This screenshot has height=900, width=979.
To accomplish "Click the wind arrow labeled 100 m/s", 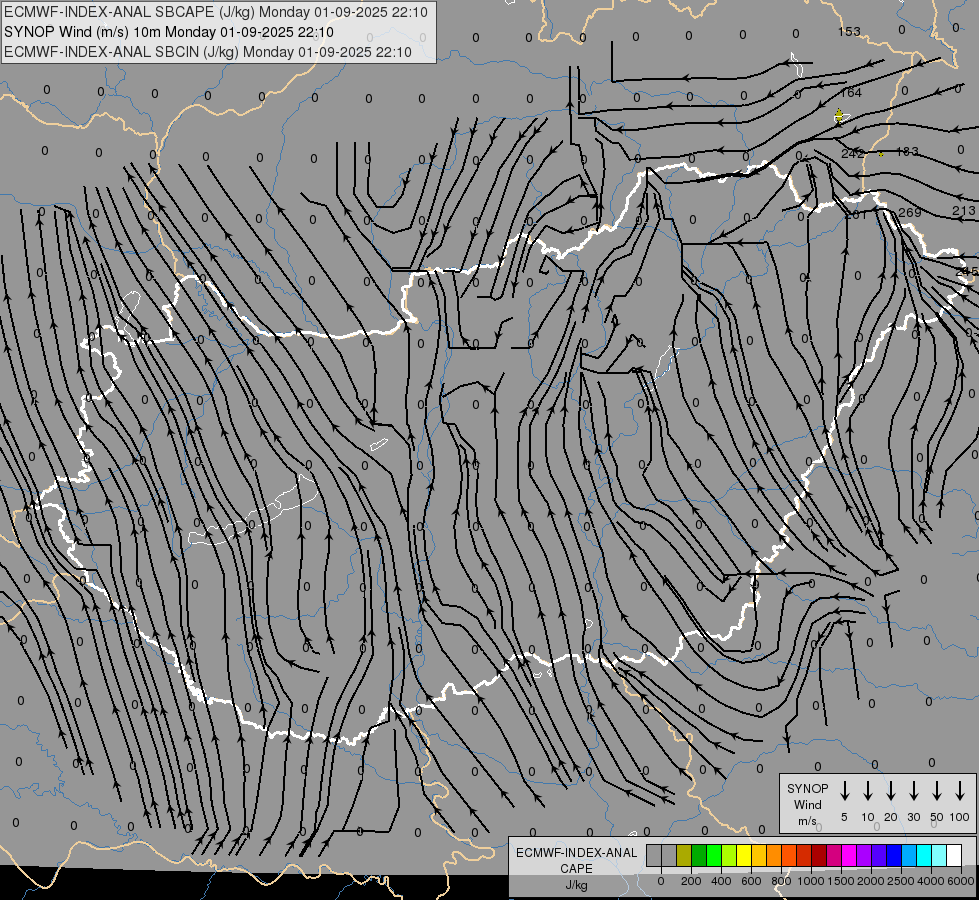I will tap(960, 791).
